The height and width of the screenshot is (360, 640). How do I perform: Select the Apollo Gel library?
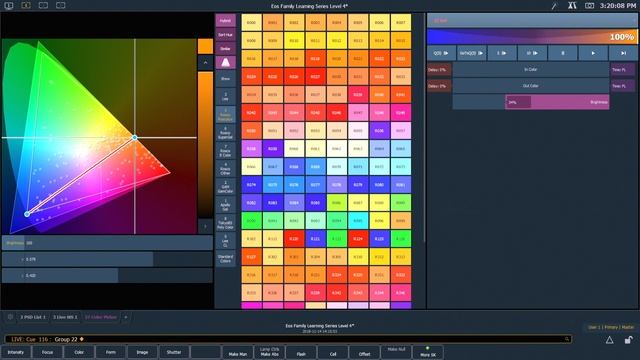tap(225, 205)
